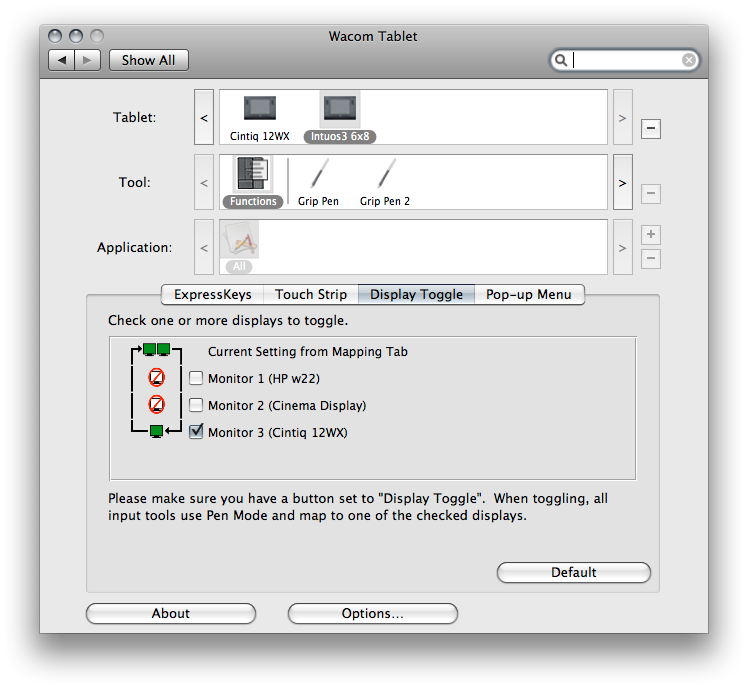Uncheck Monitor 3 (Cintiq 12WX)

pyautogui.click(x=196, y=431)
